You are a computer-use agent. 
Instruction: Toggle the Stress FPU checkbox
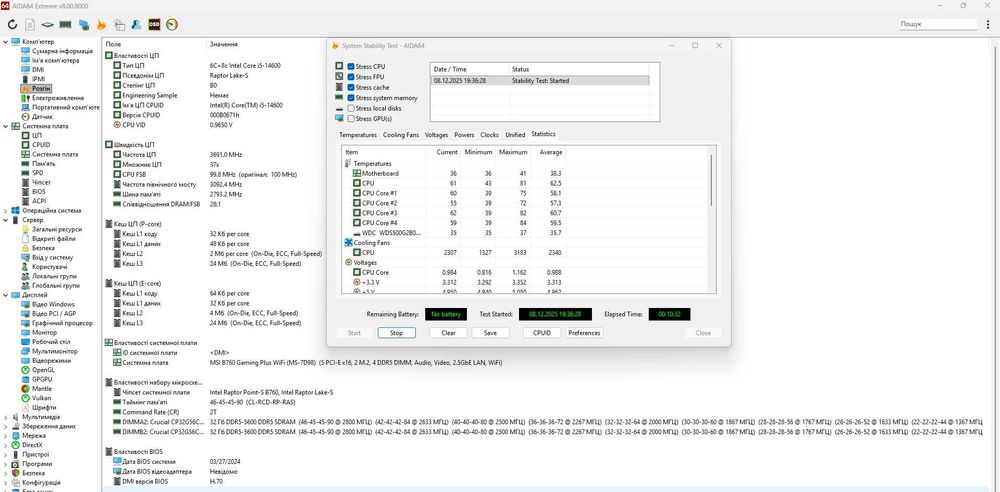point(351,77)
